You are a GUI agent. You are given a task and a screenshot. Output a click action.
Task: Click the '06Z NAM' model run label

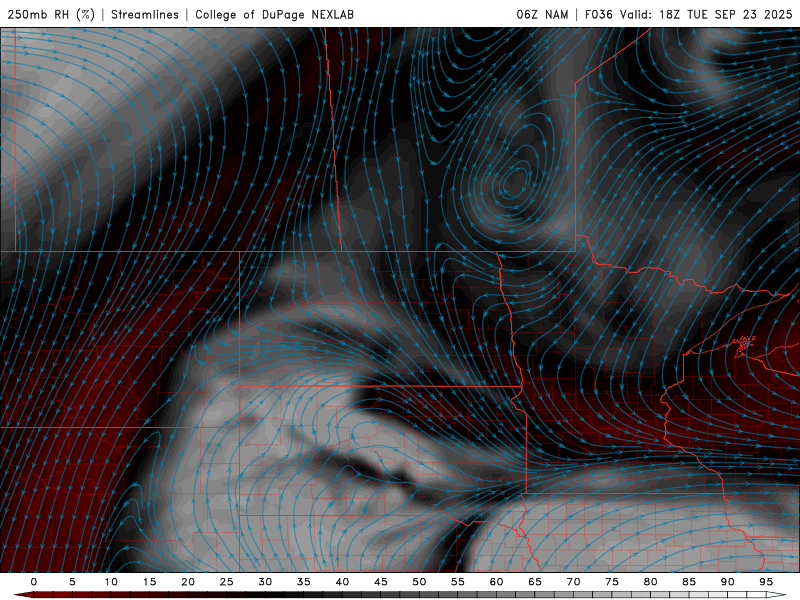point(542,14)
